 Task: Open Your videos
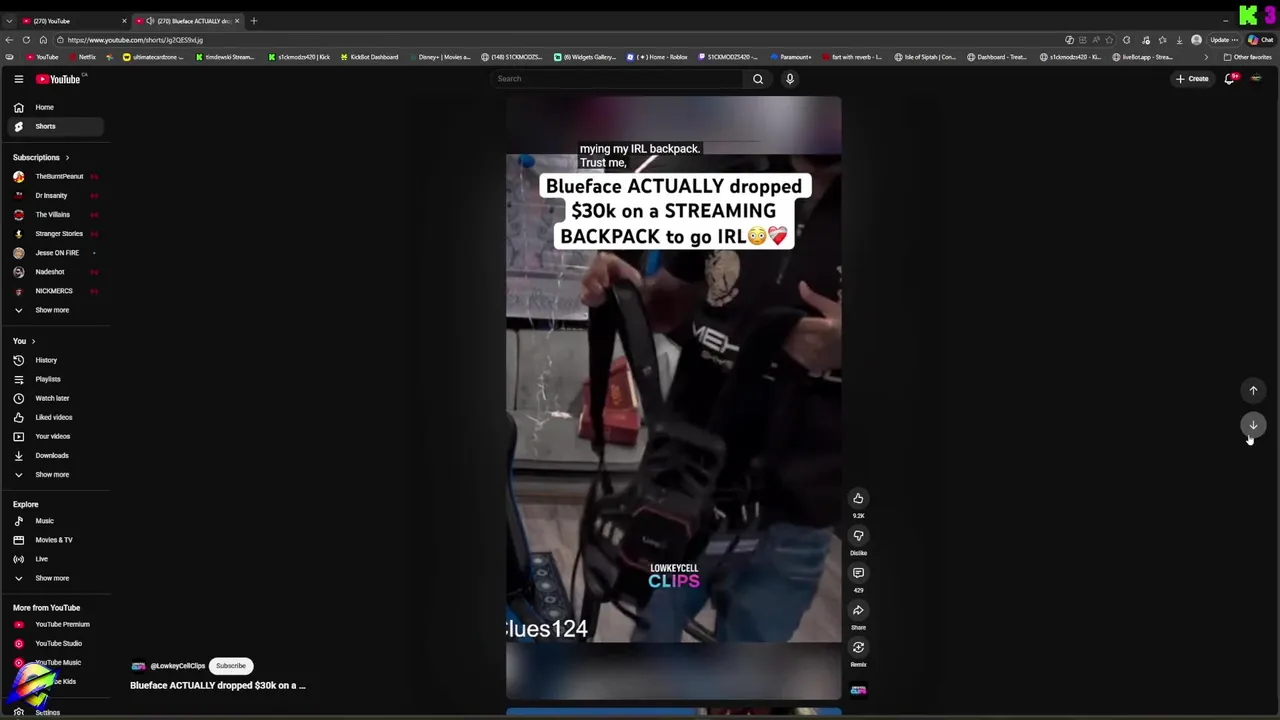coord(57,436)
